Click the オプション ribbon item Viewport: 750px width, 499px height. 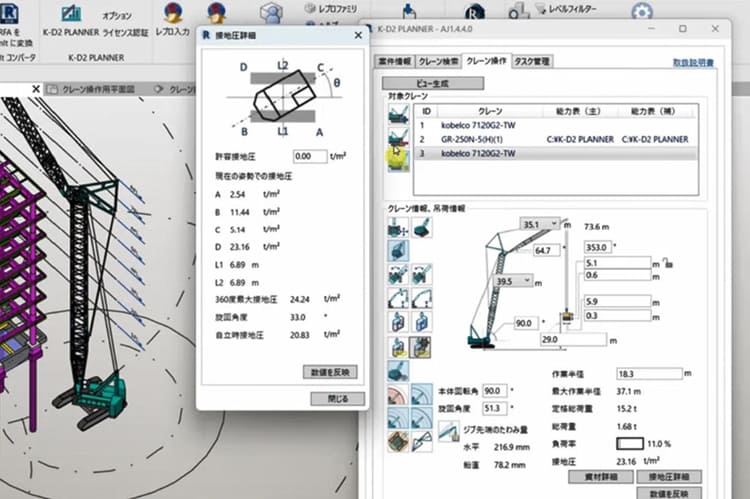[x=117, y=17]
